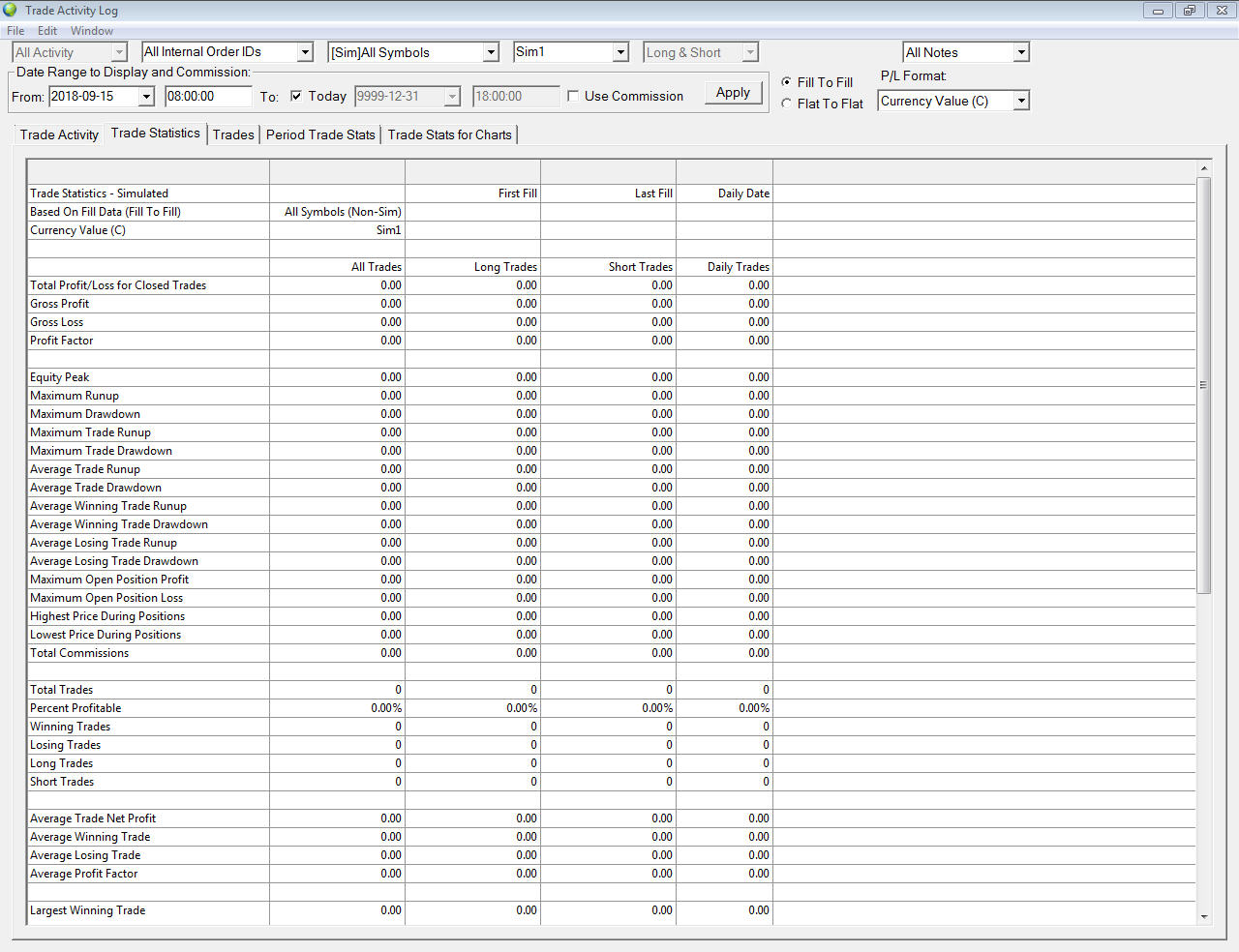Click the vertical scrollbar thumb
The image size is (1239, 952).
click(1204, 385)
